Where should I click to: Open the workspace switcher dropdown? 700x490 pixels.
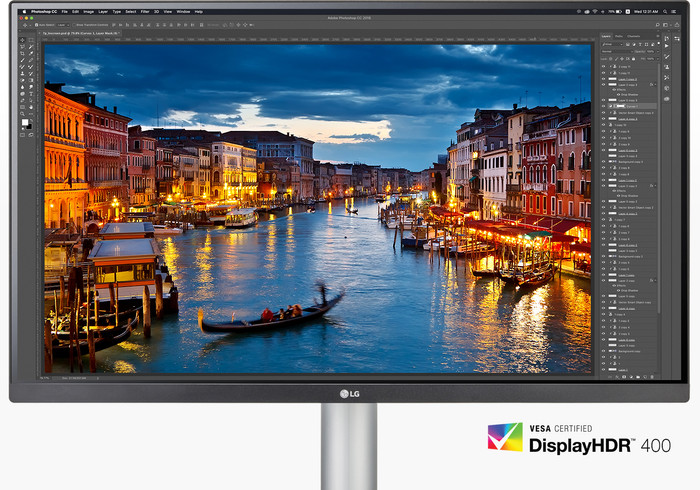tap(666, 25)
